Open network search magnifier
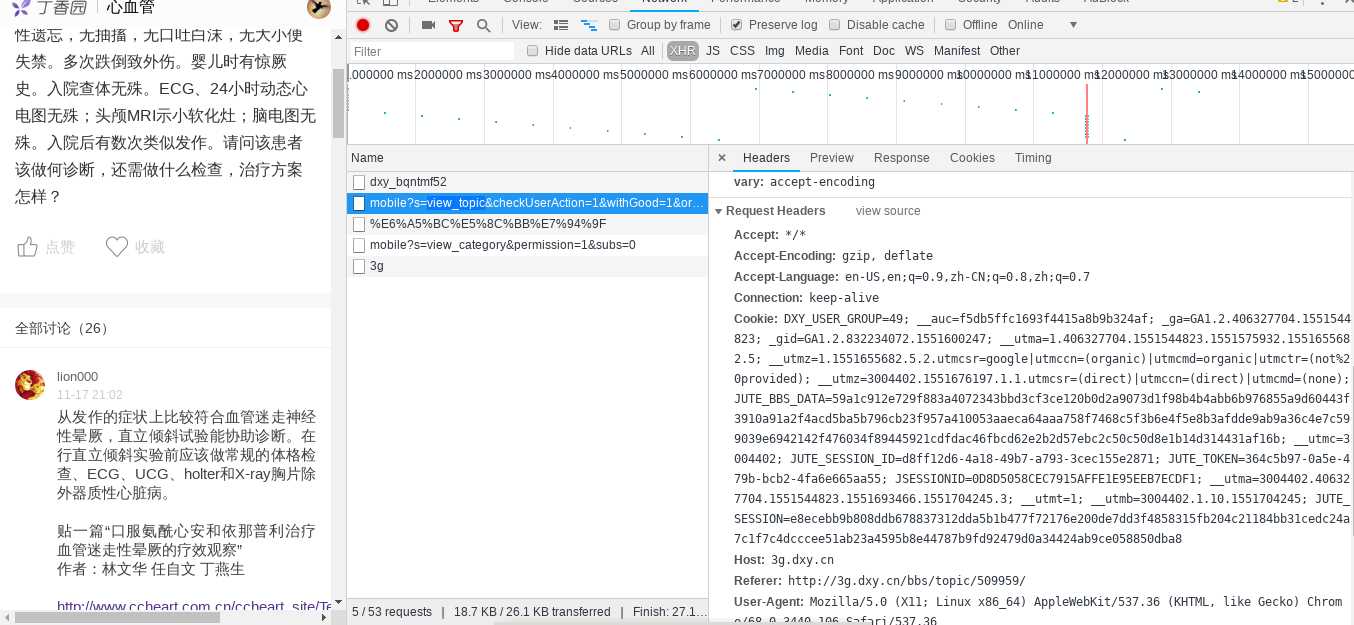The width and height of the screenshot is (1354, 625). coord(484,25)
